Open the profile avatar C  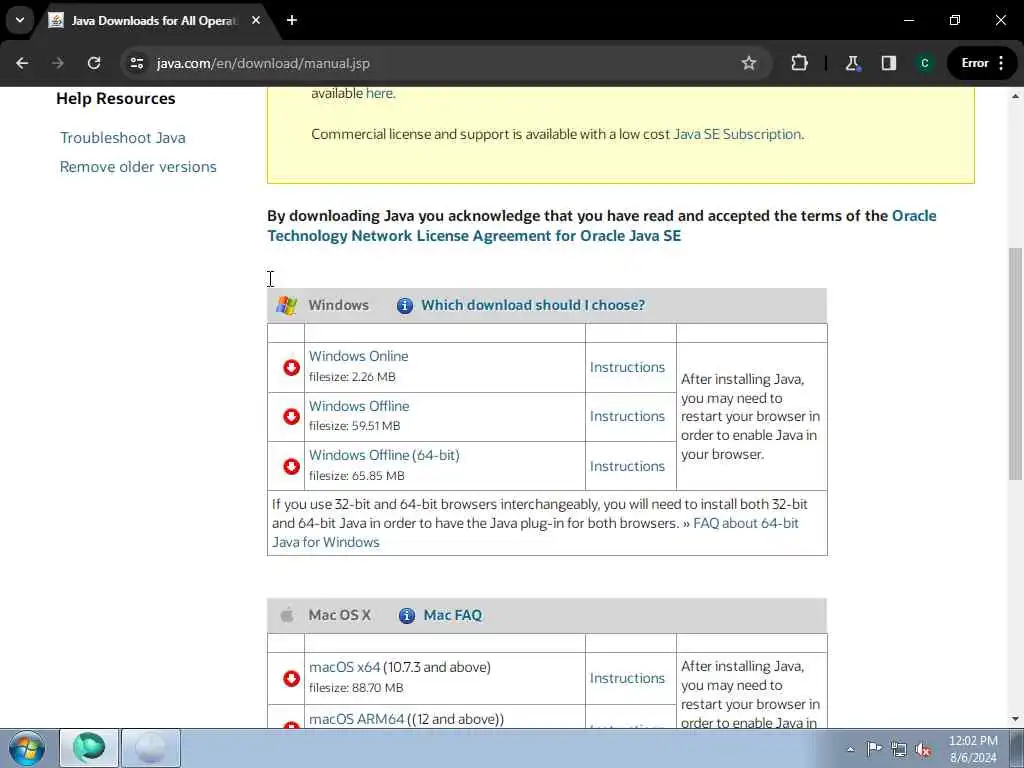pyautogui.click(x=924, y=63)
